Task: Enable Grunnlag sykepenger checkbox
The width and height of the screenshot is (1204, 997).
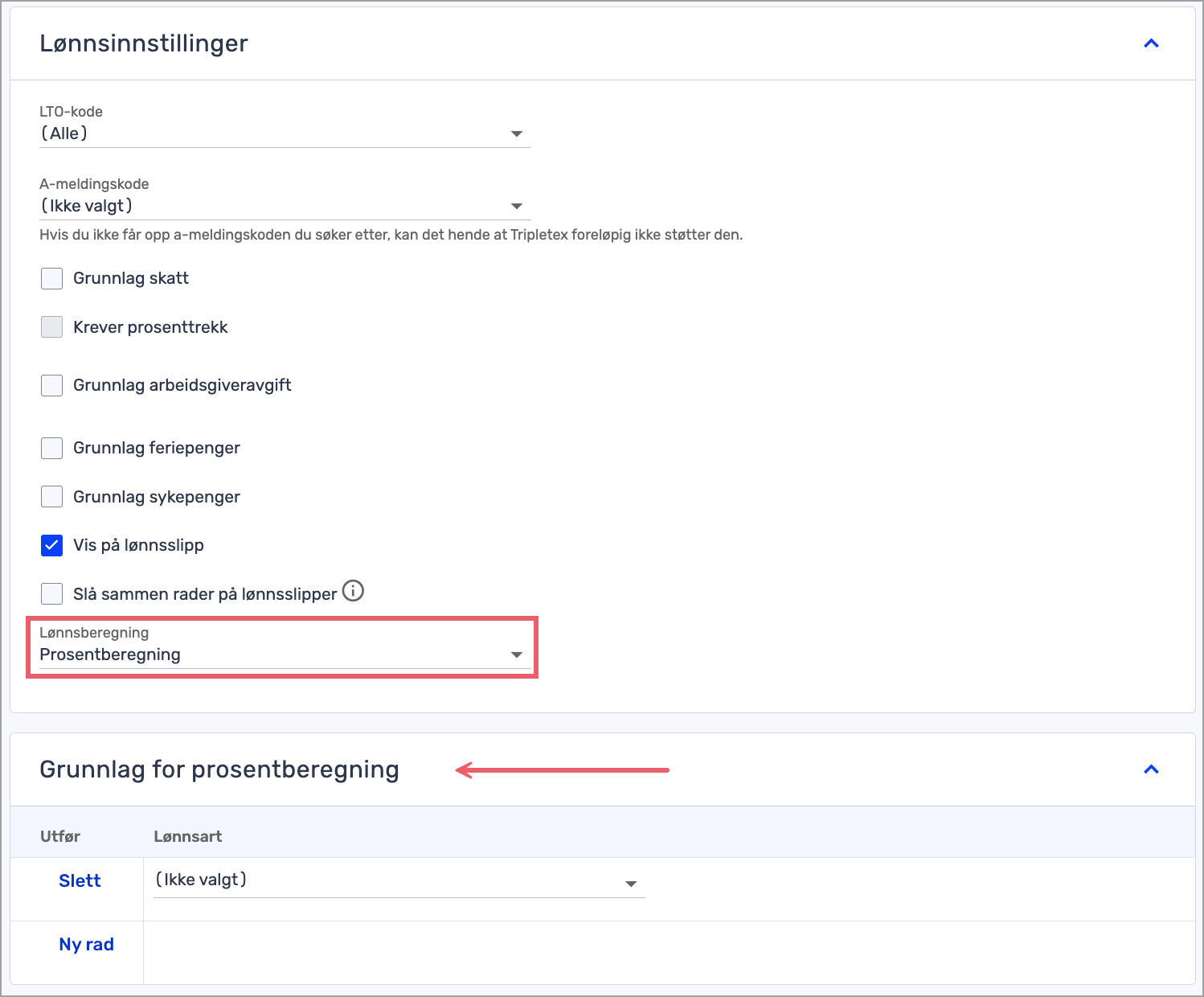Action: click(51, 497)
